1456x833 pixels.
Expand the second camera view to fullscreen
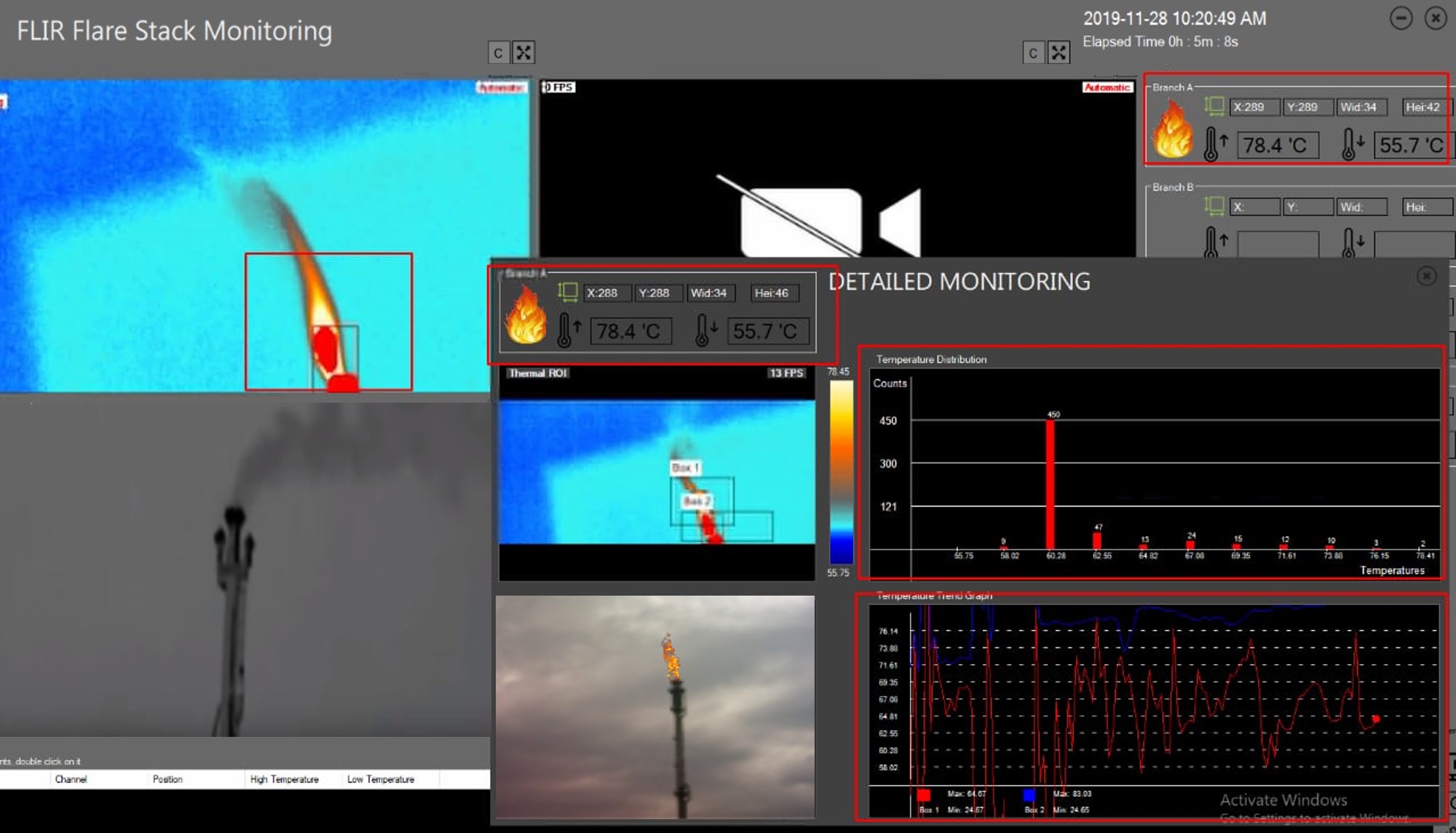(1059, 52)
